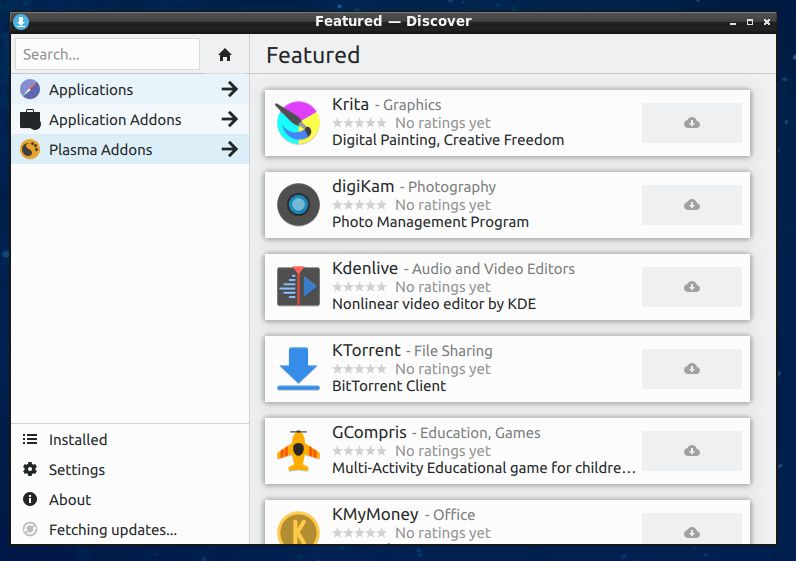Install Krita via its cloud download button

point(691,123)
